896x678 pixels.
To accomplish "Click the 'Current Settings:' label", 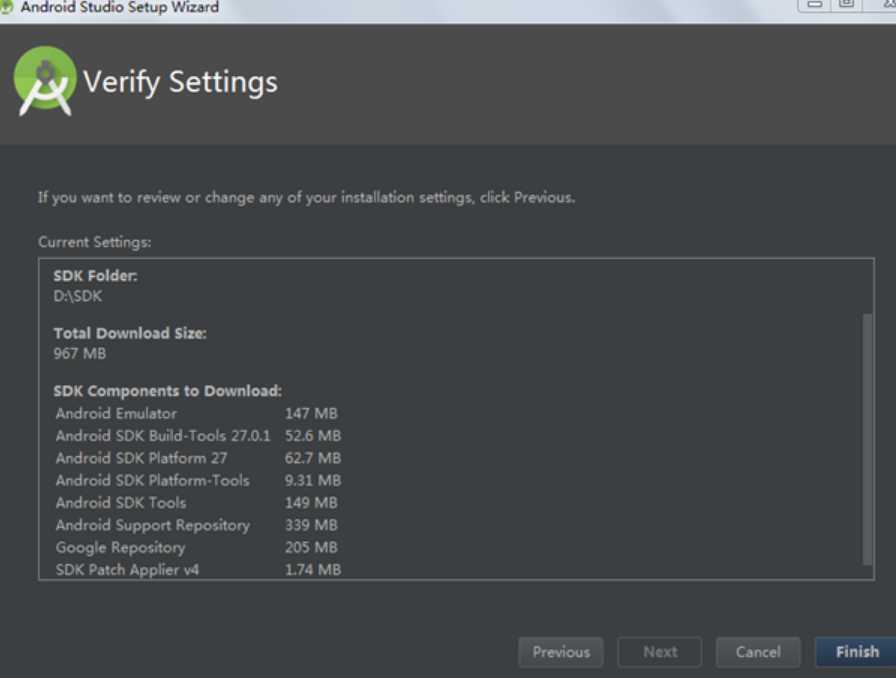I will (95, 242).
